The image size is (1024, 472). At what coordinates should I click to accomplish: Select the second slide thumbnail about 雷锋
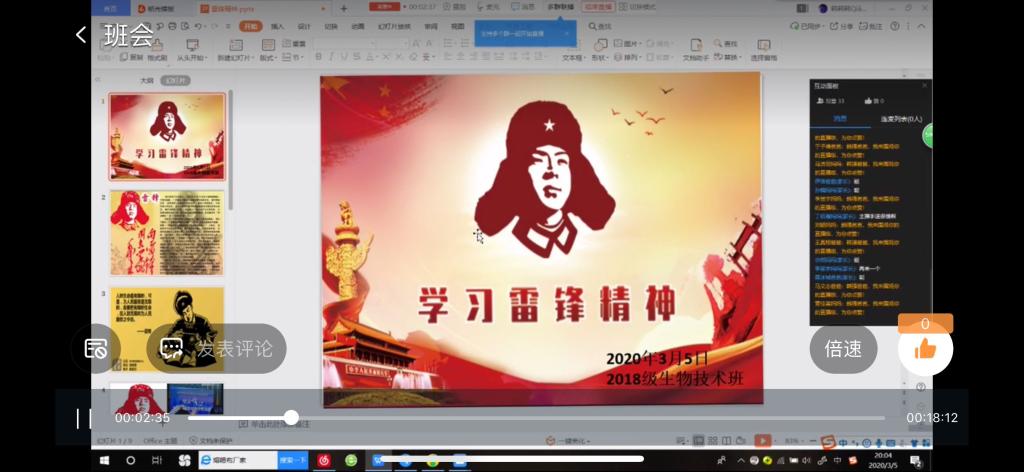tap(167, 233)
